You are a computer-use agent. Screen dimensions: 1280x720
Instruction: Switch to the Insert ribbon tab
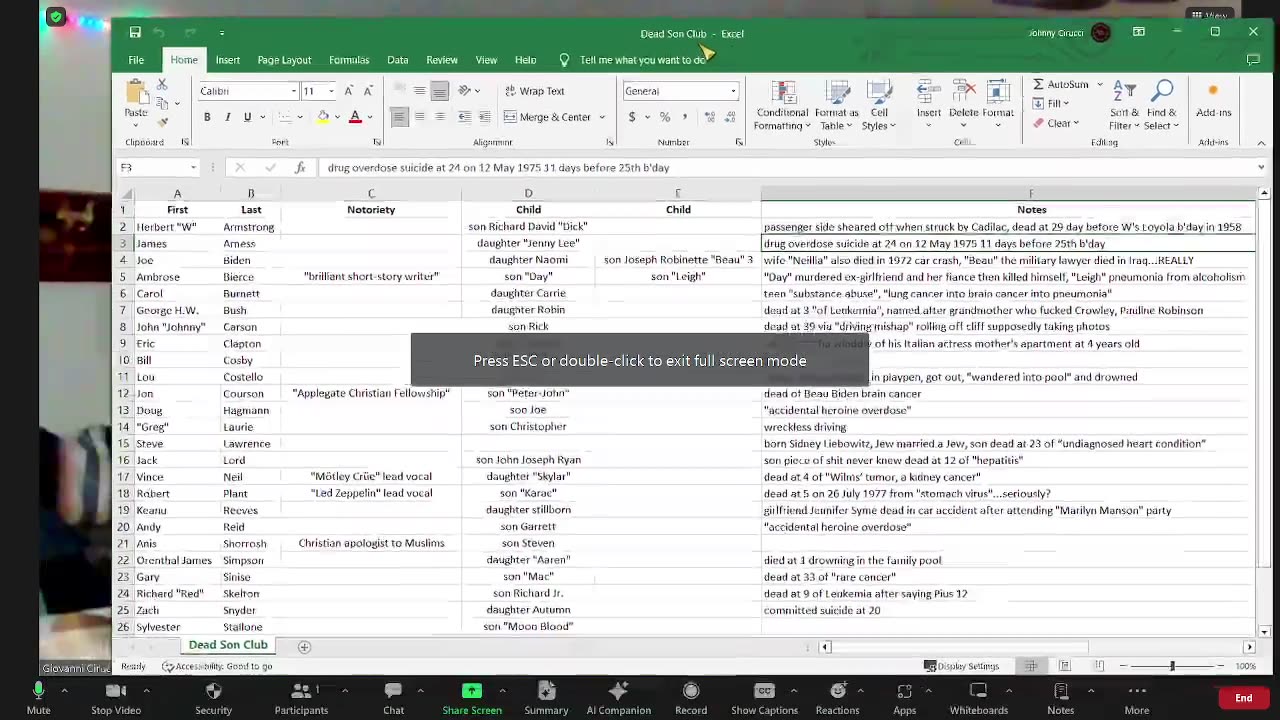tap(227, 60)
